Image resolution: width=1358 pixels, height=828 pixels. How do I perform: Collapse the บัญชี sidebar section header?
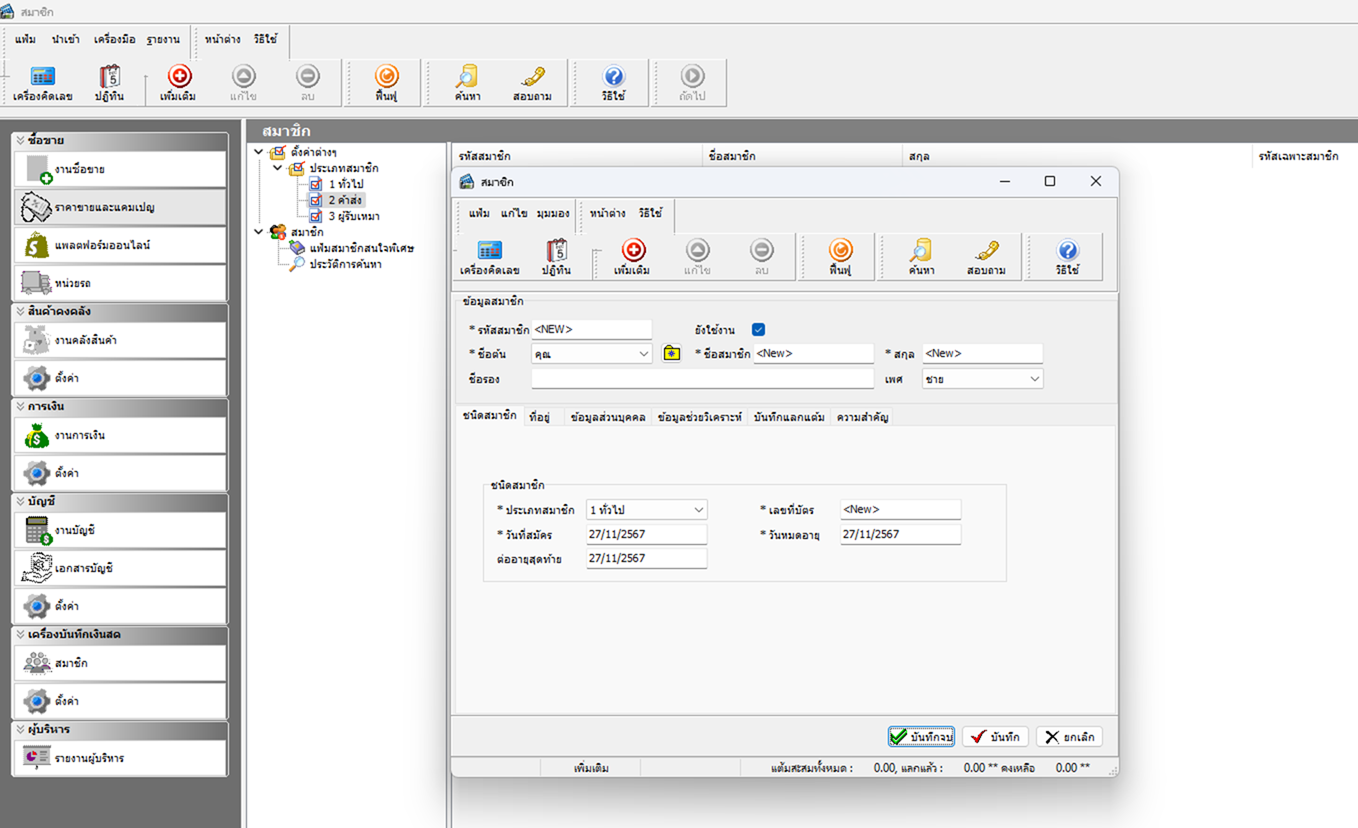tap(120, 501)
